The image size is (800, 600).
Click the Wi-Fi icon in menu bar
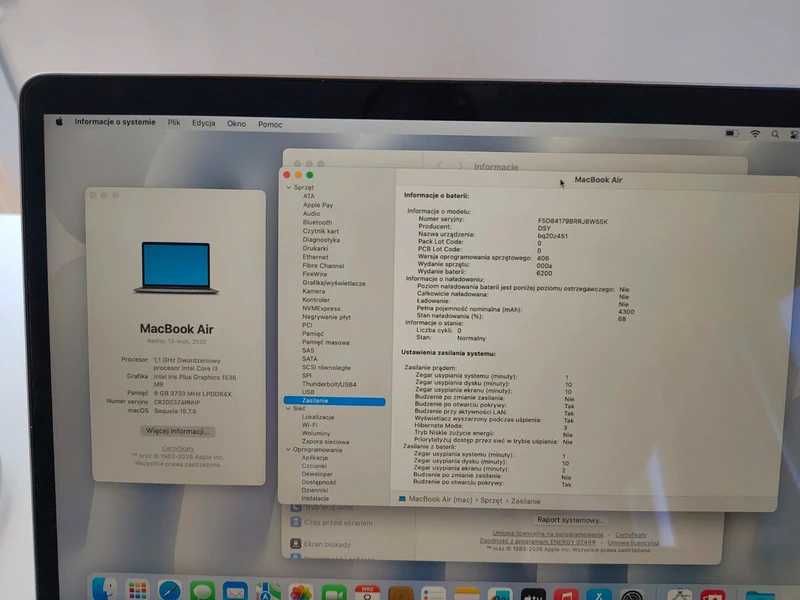click(x=755, y=134)
